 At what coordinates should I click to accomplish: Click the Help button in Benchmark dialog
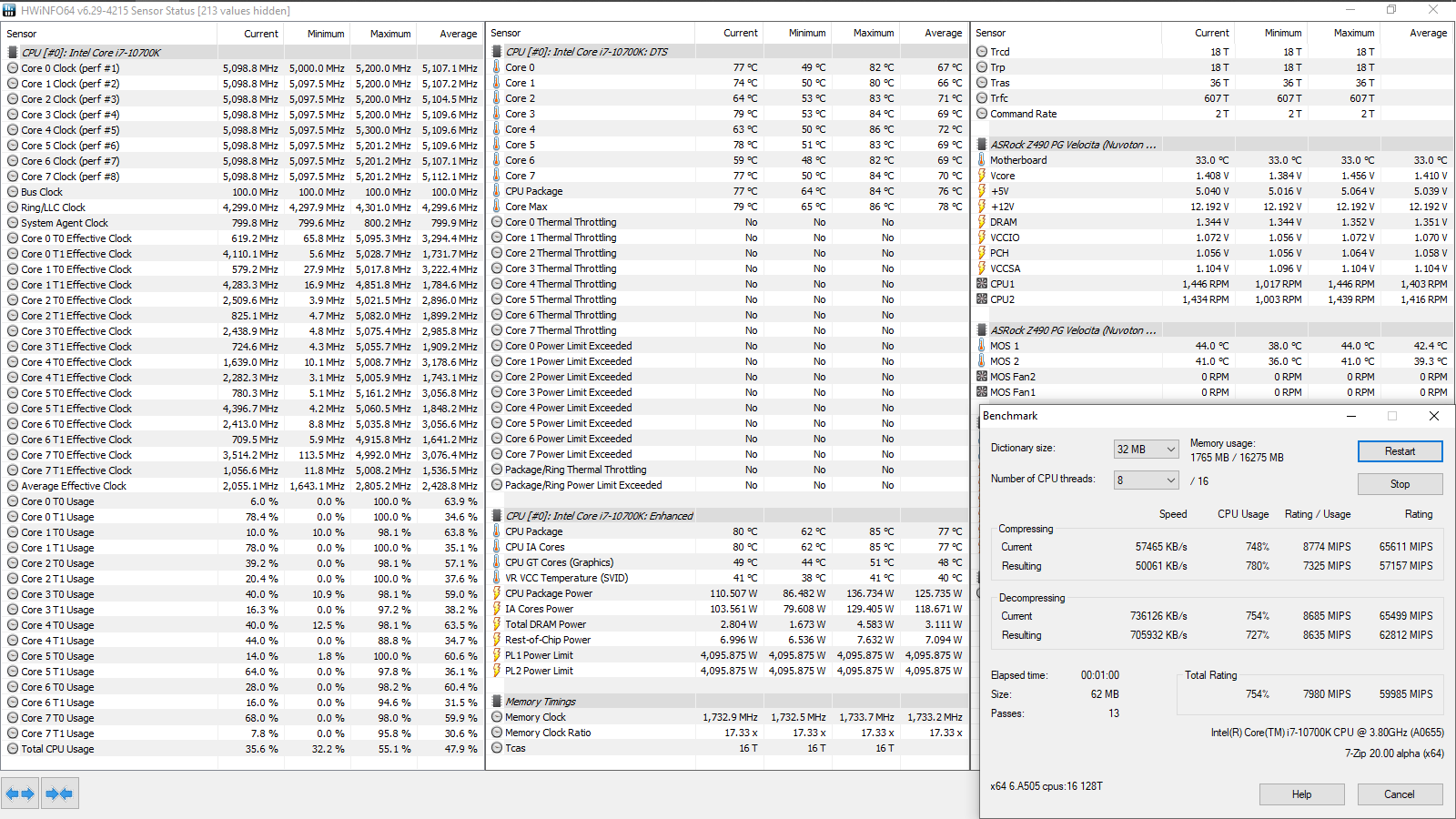coord(1301,794)
